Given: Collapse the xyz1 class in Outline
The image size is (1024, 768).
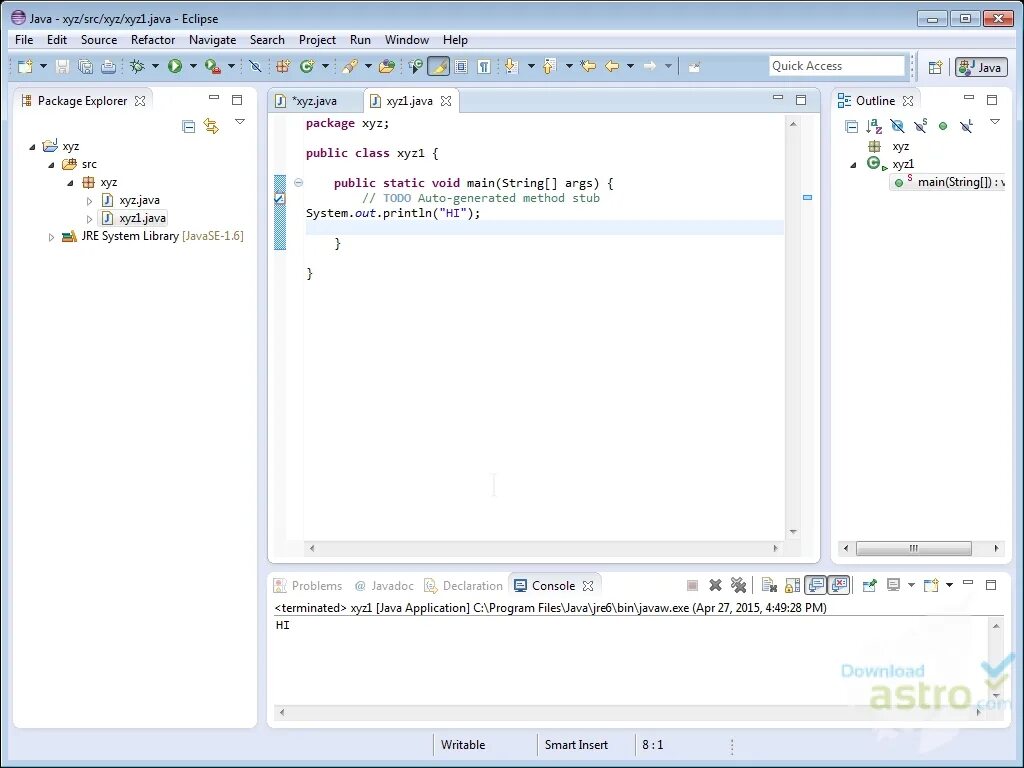Looking at the screenshot, I should pos(853,165).
